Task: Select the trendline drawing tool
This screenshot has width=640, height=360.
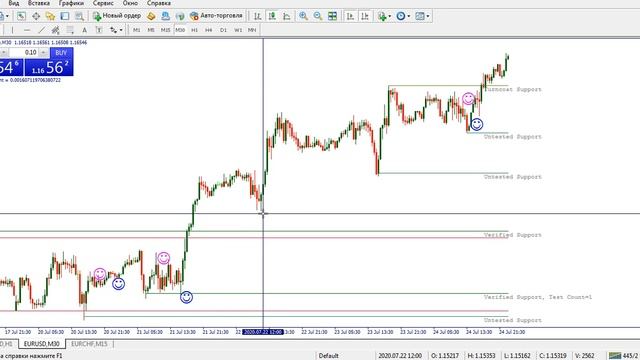Action: coord(41,30)
